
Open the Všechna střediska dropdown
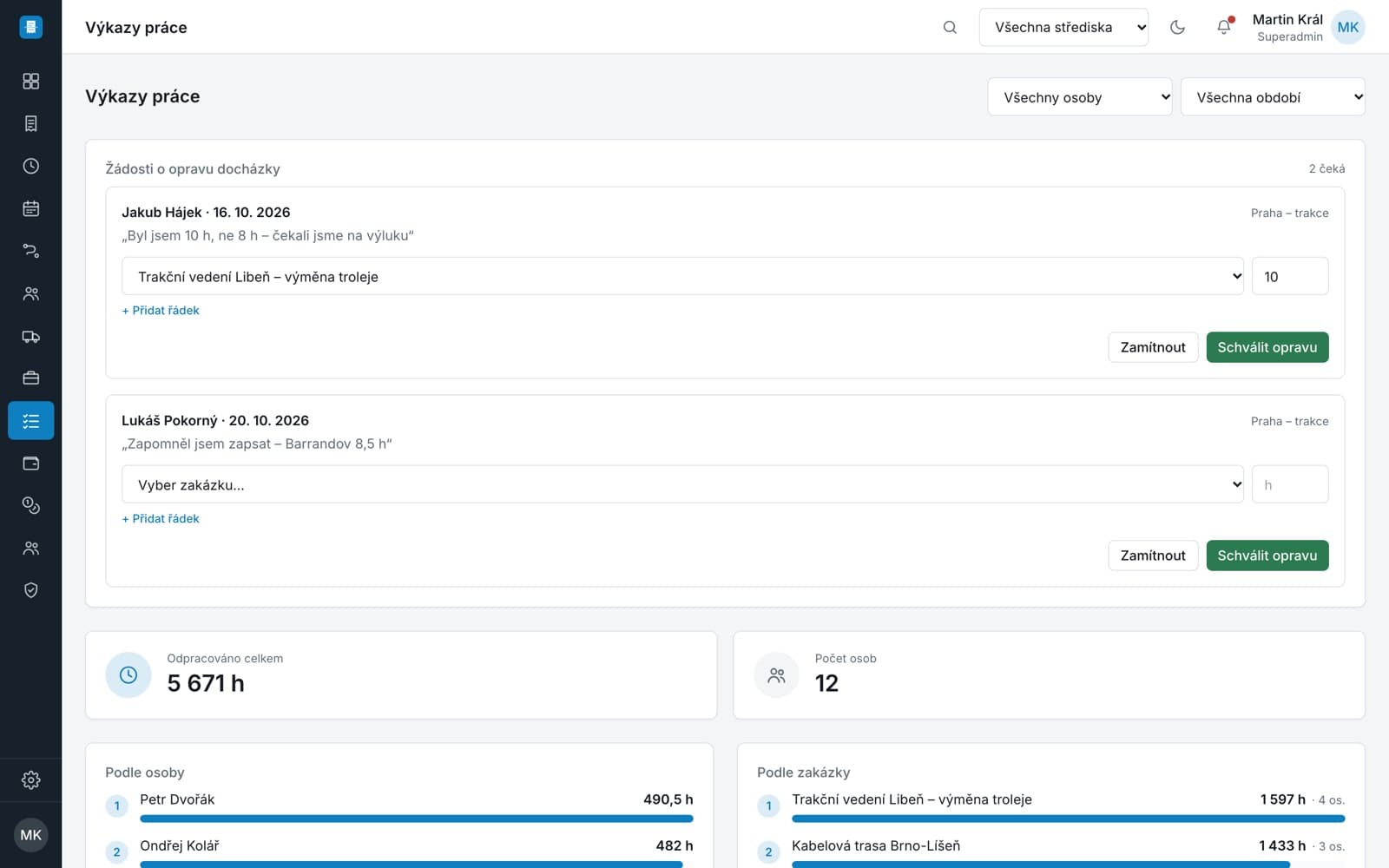(x=1063, y=27)
